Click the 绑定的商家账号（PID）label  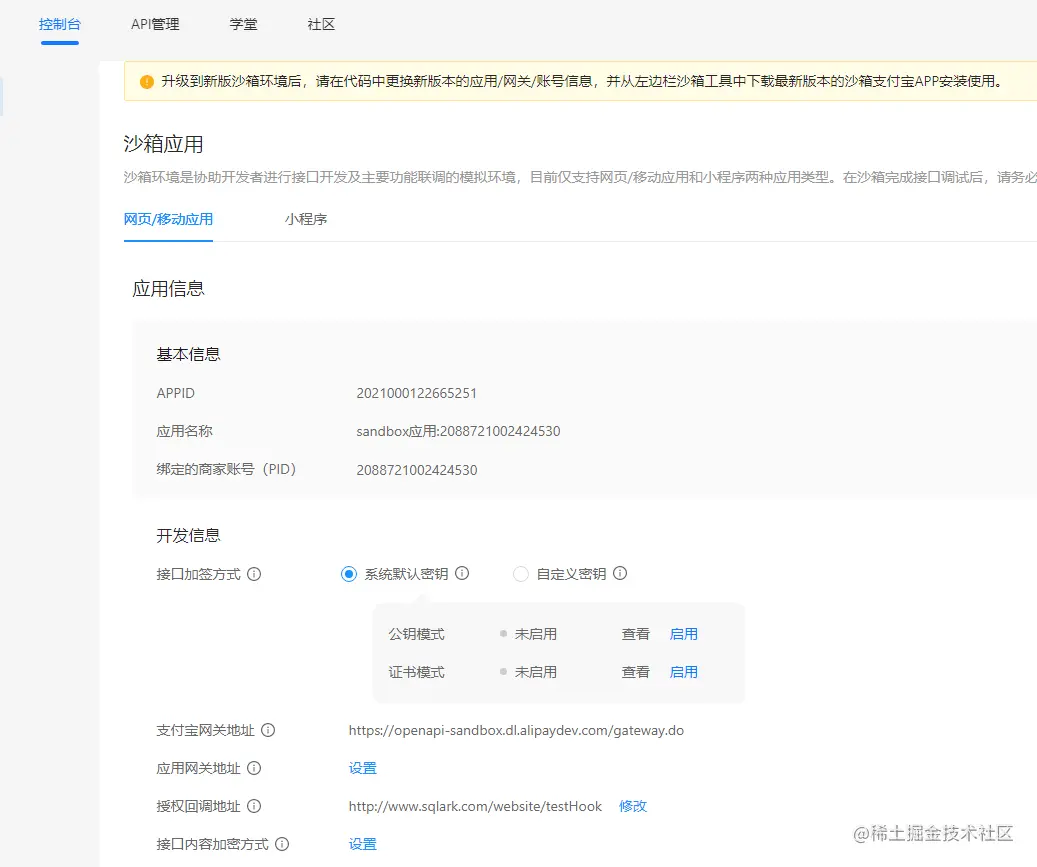tap(226, 470)
